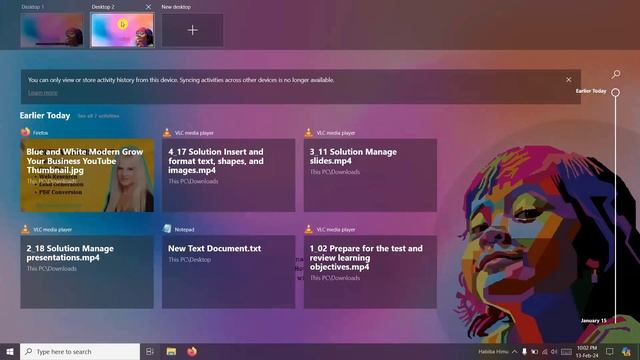The width and height of the screenshot is (640, 360).
Task: Close Desktop 2 virtual desktop
Action: click(x=148, y=7)
